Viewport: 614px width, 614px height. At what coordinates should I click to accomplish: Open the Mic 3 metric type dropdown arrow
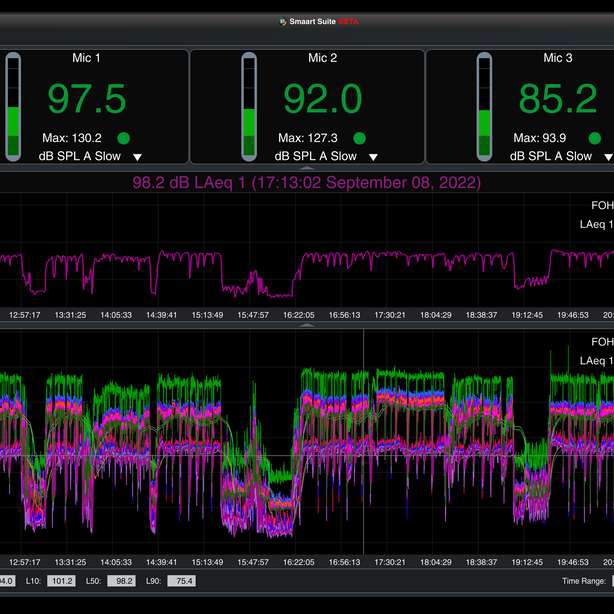point(608,157)
